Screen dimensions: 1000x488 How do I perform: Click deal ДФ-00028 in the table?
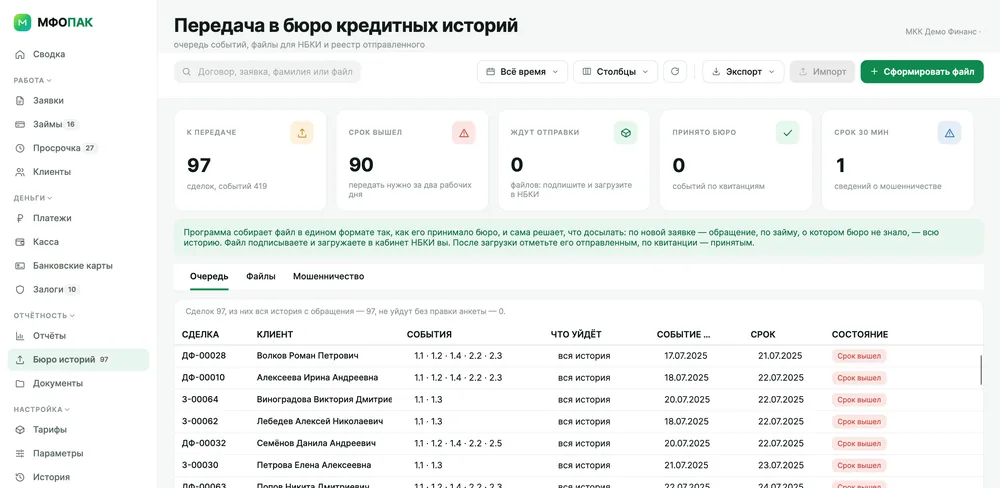203,355
